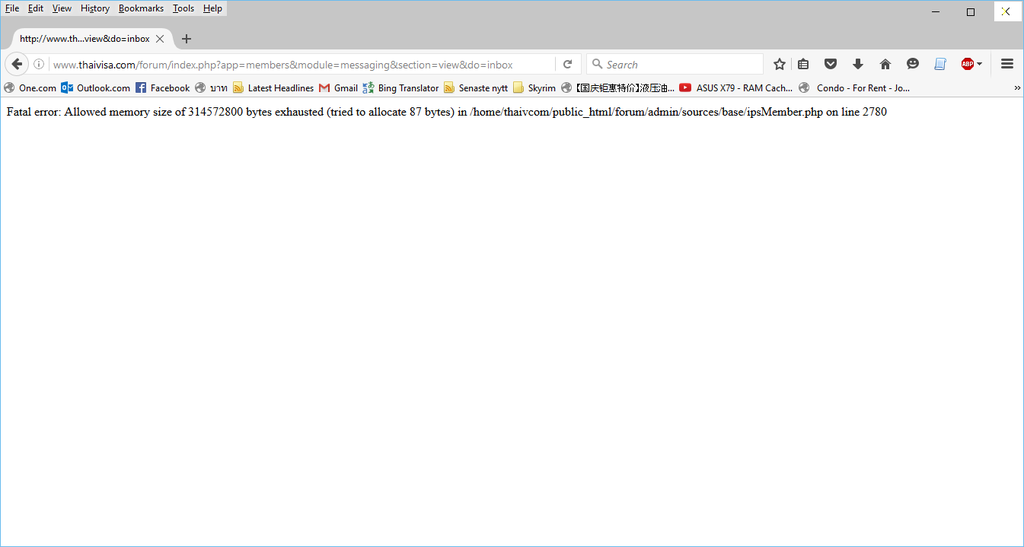The image size is (1024, 547).
Task: Click the Fatal error message text
Action: (447, 112)
